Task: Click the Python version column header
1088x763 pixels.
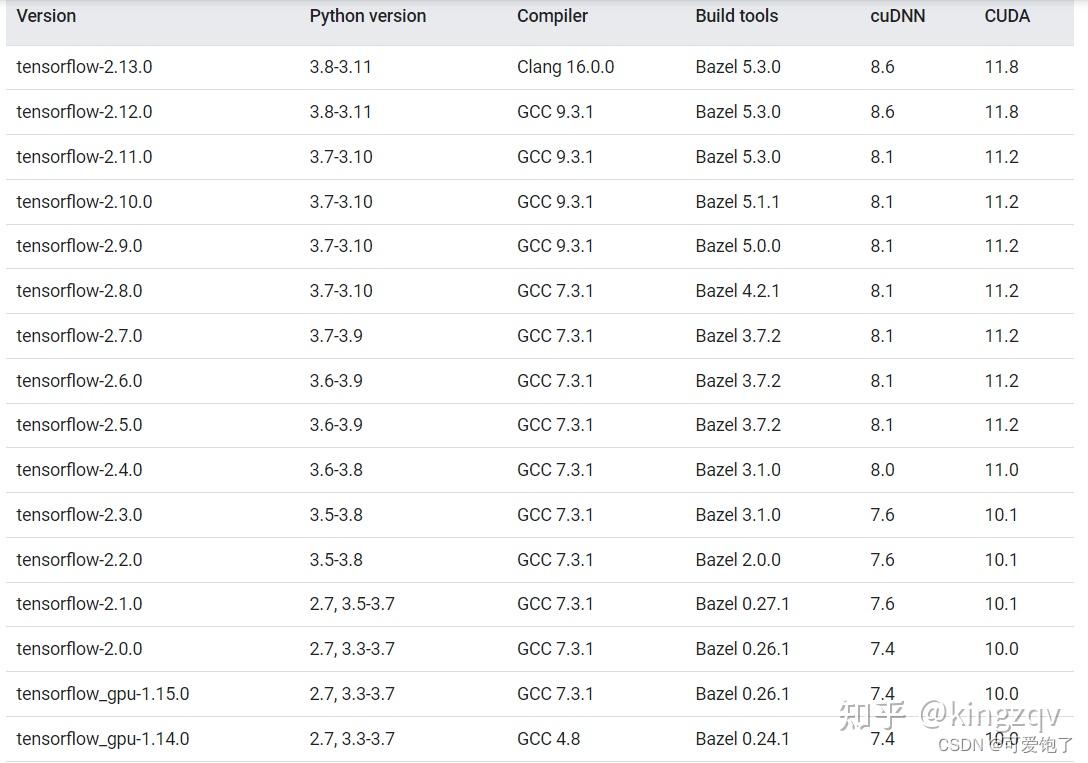Action: click(x=367, y=16)
